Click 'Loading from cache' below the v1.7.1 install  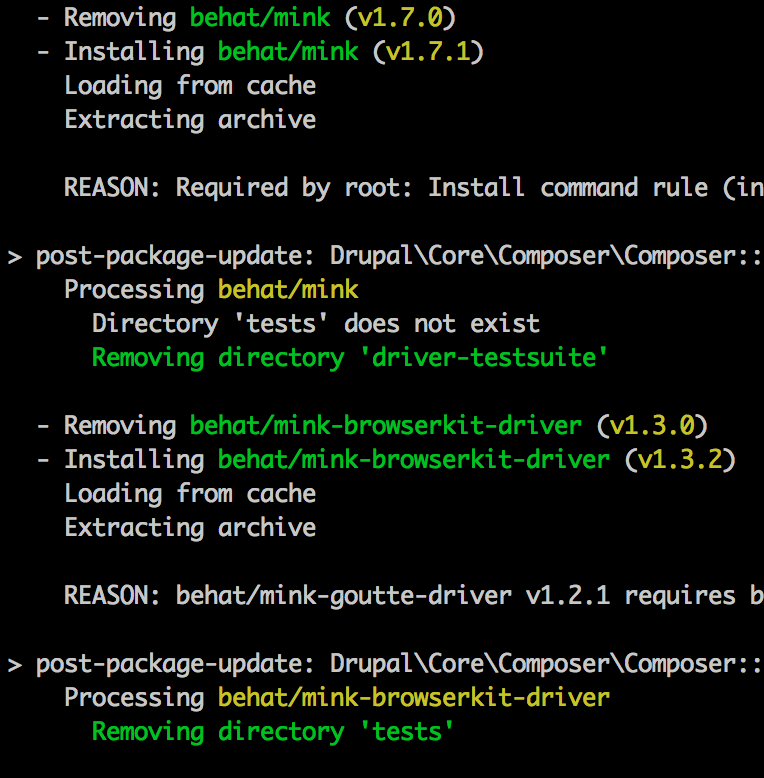190,85
